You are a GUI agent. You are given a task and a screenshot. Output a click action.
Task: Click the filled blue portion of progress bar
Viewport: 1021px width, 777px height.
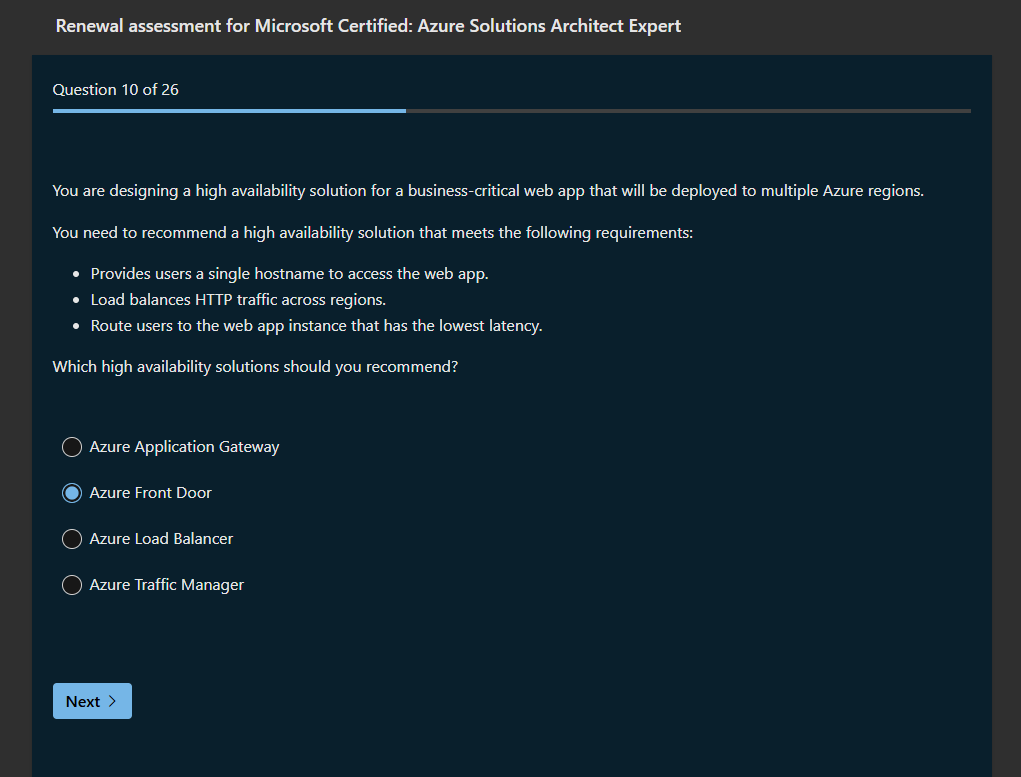pyautogui.click(x=229, y=111)
